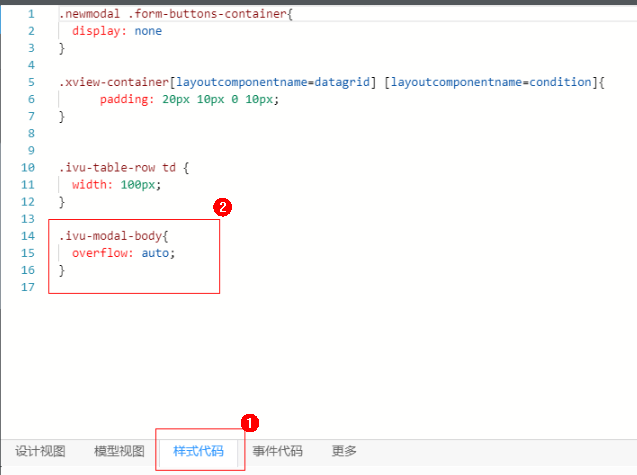Open the 模型视图 tab
Viewport: 637px width, 475px height.
119,451
